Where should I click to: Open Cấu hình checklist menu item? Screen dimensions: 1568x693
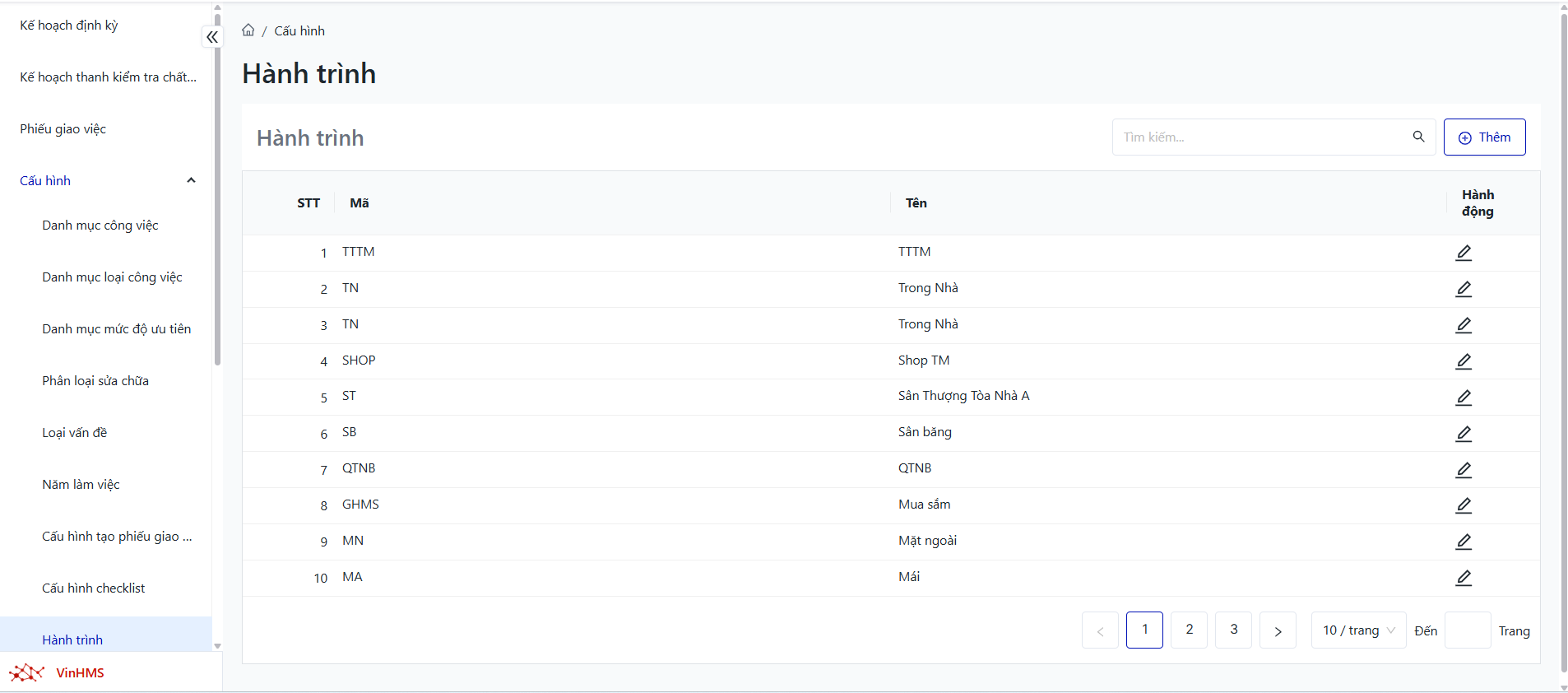[x=94, y=588]
